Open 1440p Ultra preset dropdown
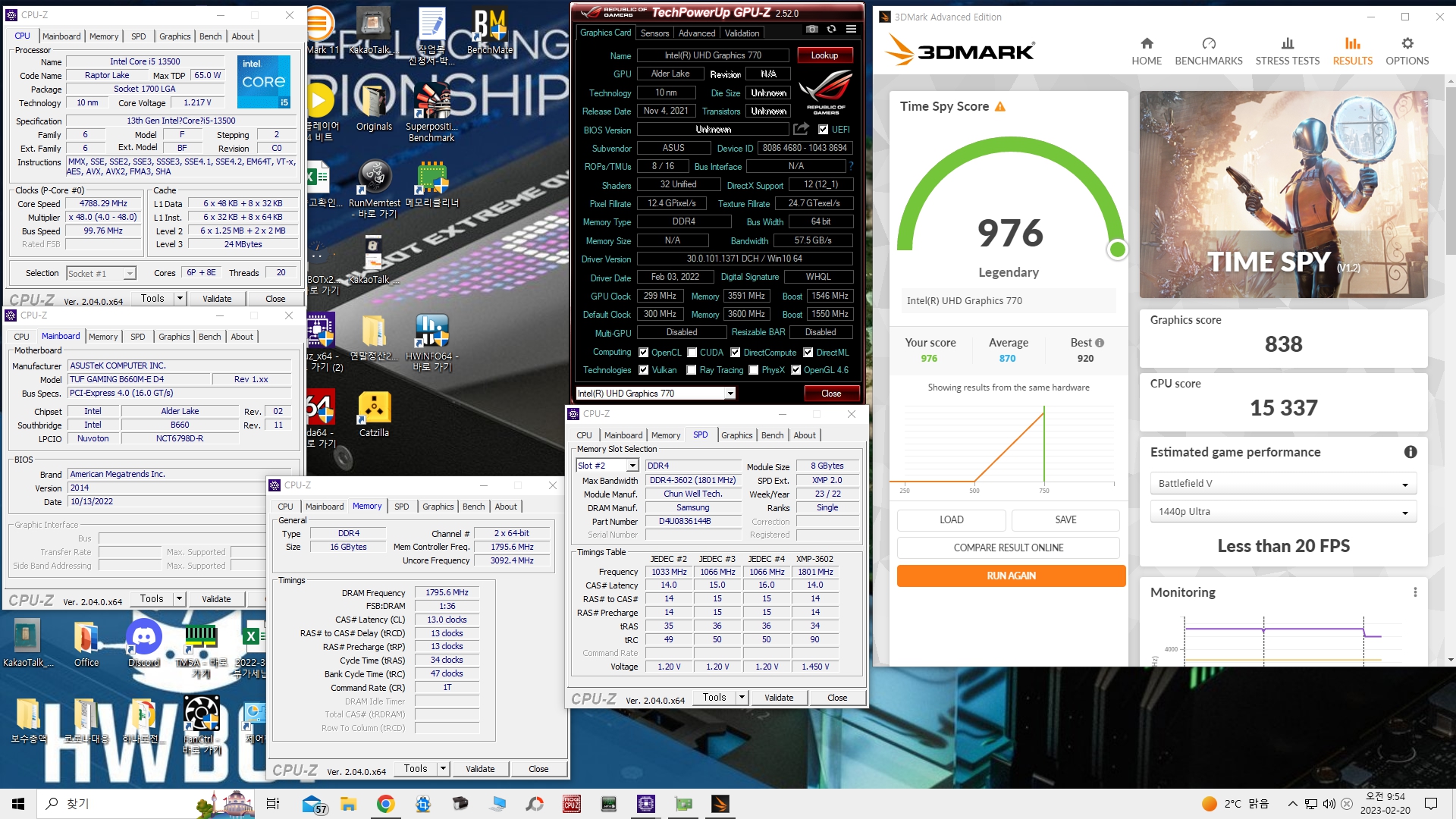 1283,512
